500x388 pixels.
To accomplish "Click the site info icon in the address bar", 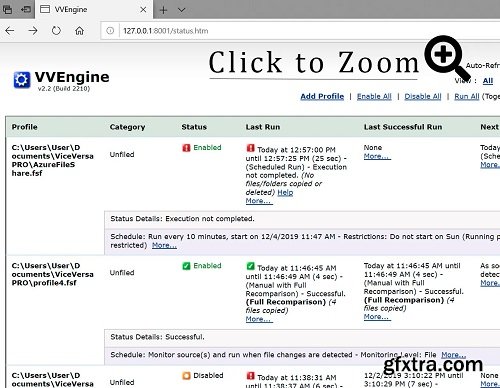I will pos(110,31).
